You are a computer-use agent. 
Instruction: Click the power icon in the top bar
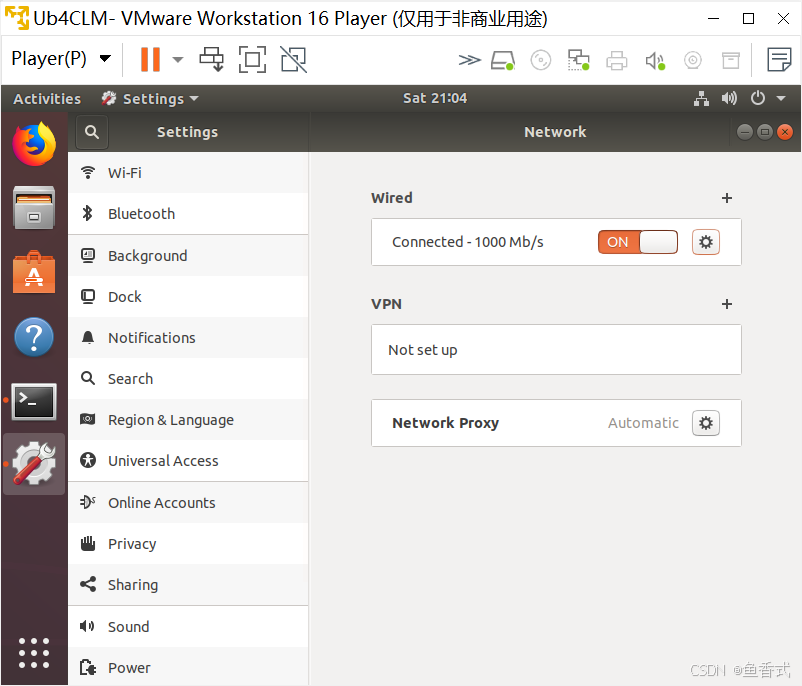tap(758, 98)
